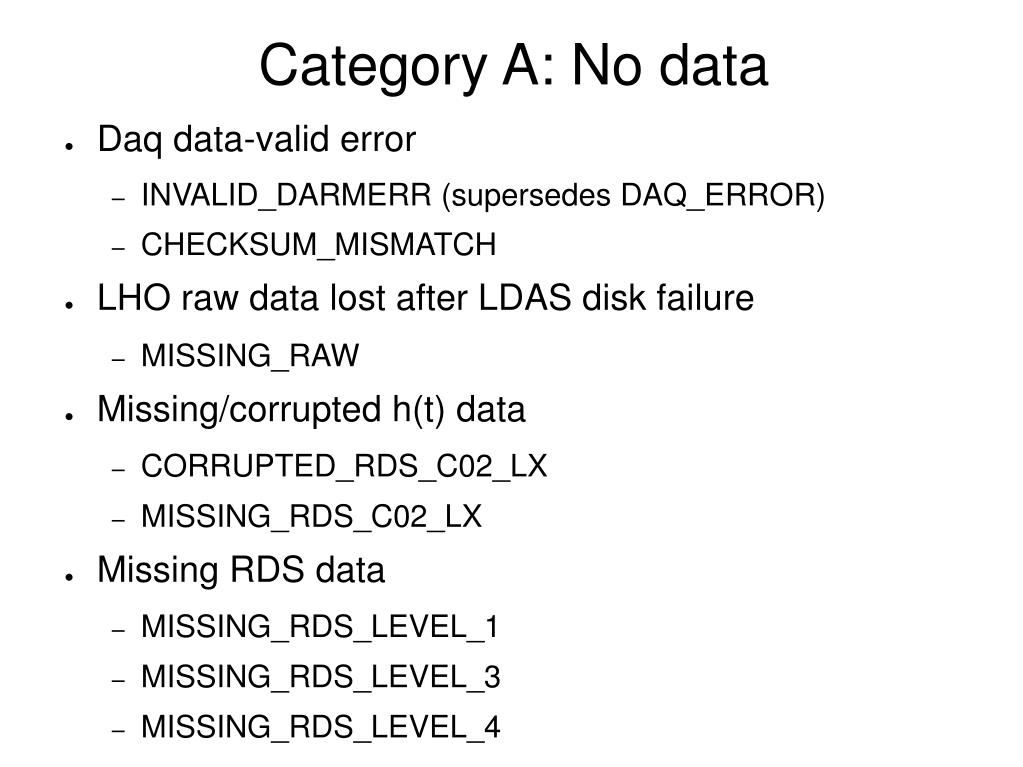Click the word supersedes in first sub-item
This screenshot has width=1023, height=767.
click(531, 197)
